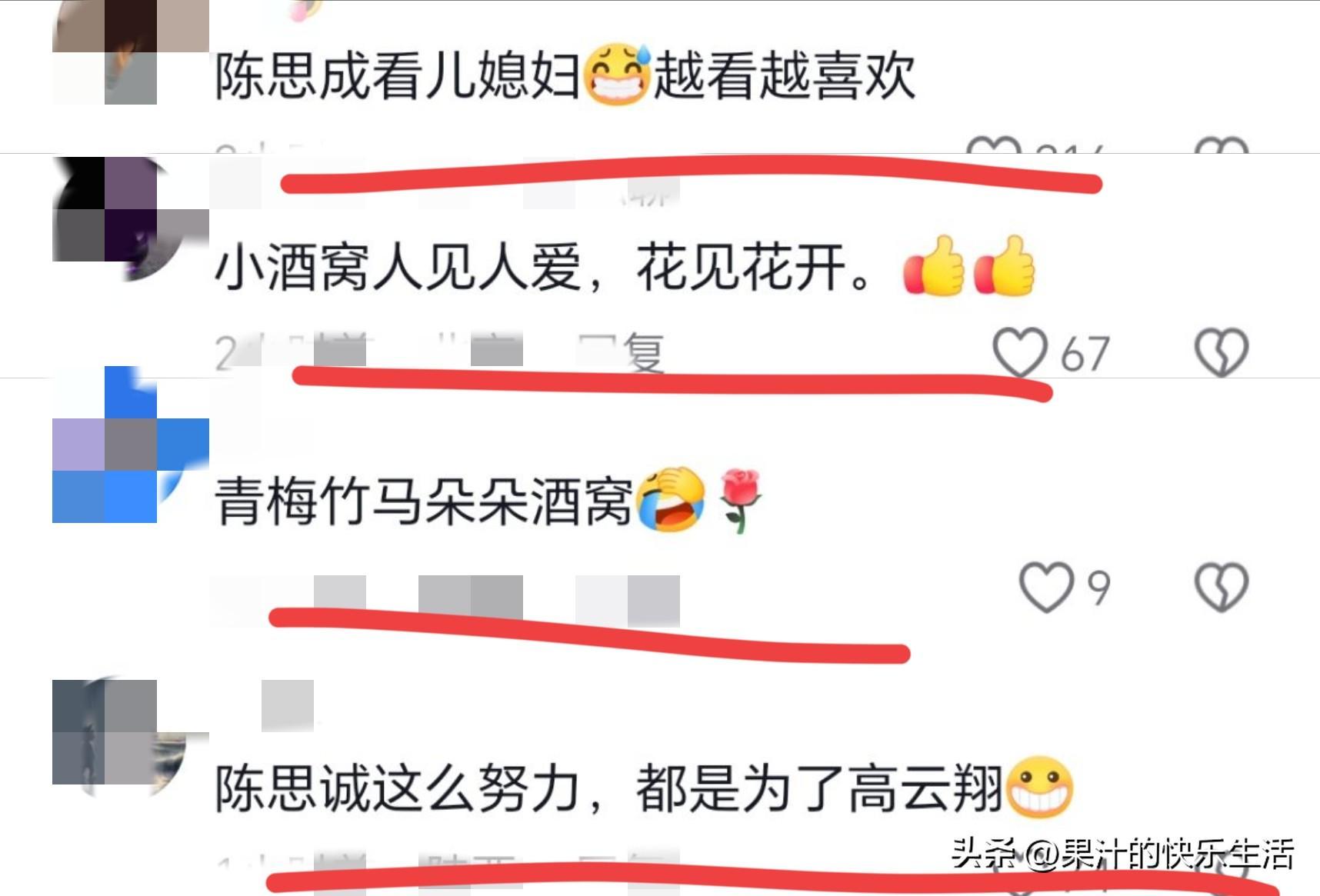The height and width of the screenshot is (896, 1320).
Task: Tap the 头条@果汁的快乐生活 watermark
Action: pos(1123,854)
